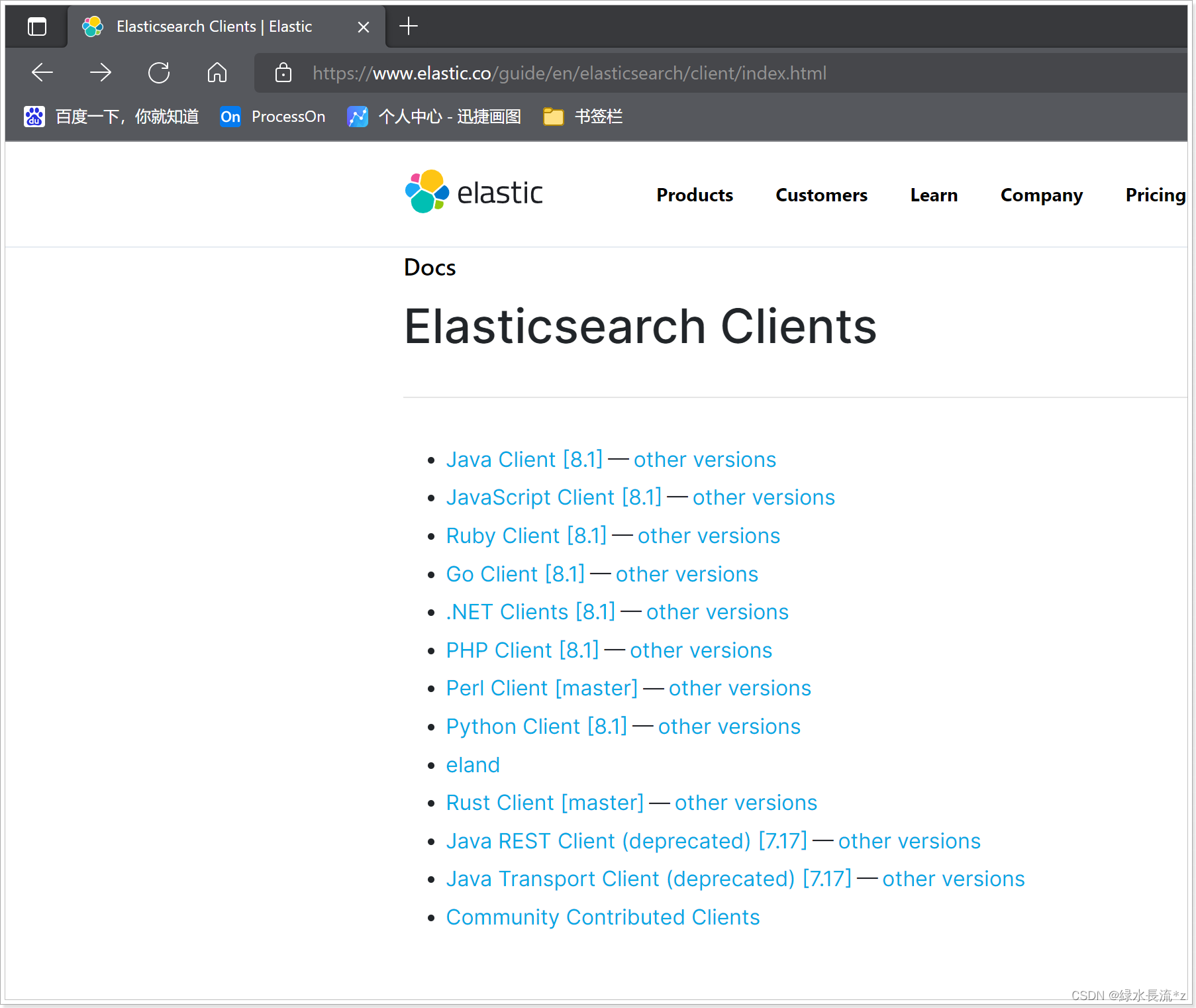This screenshot has width=1196, height=1008.
Task: Open other versions for Perl Client
Action: point(740,688)
